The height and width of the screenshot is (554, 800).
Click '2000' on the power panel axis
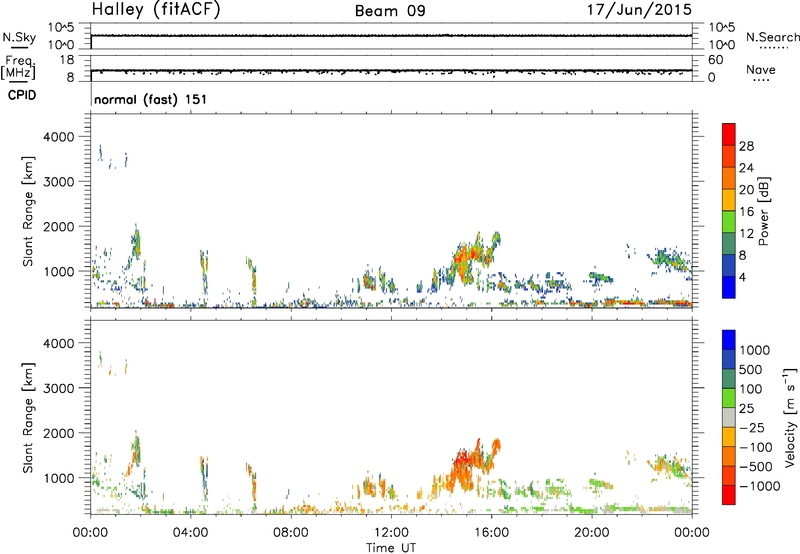[x=59, y=226]
